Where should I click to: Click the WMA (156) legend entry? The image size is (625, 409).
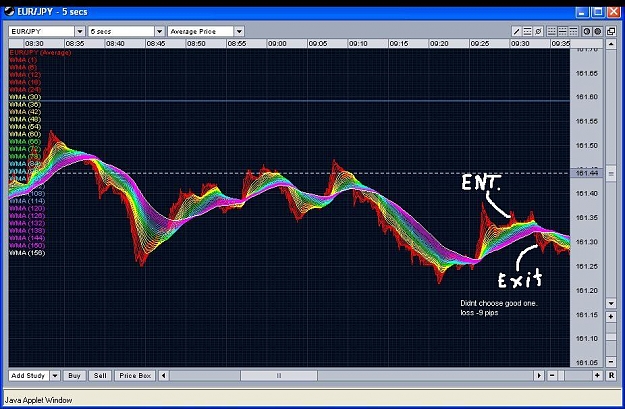coord(27,253)
